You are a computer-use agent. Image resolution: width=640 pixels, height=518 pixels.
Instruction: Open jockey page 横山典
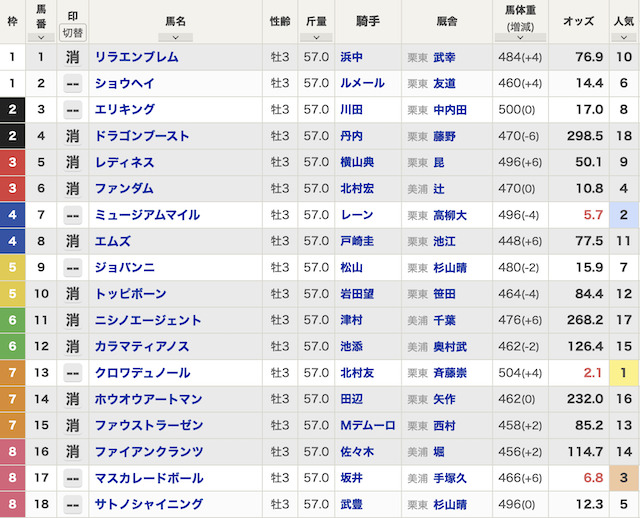click(357, 162)
